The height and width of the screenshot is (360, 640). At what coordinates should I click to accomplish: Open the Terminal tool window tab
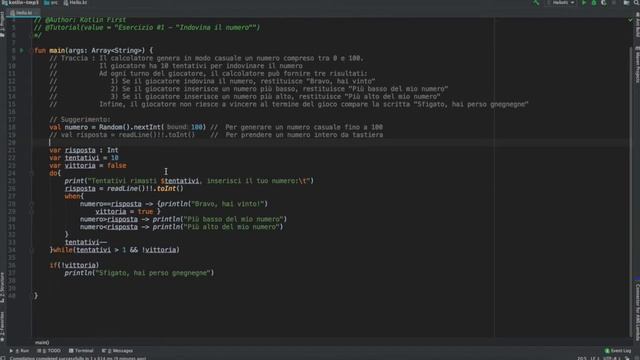(81, 351)
